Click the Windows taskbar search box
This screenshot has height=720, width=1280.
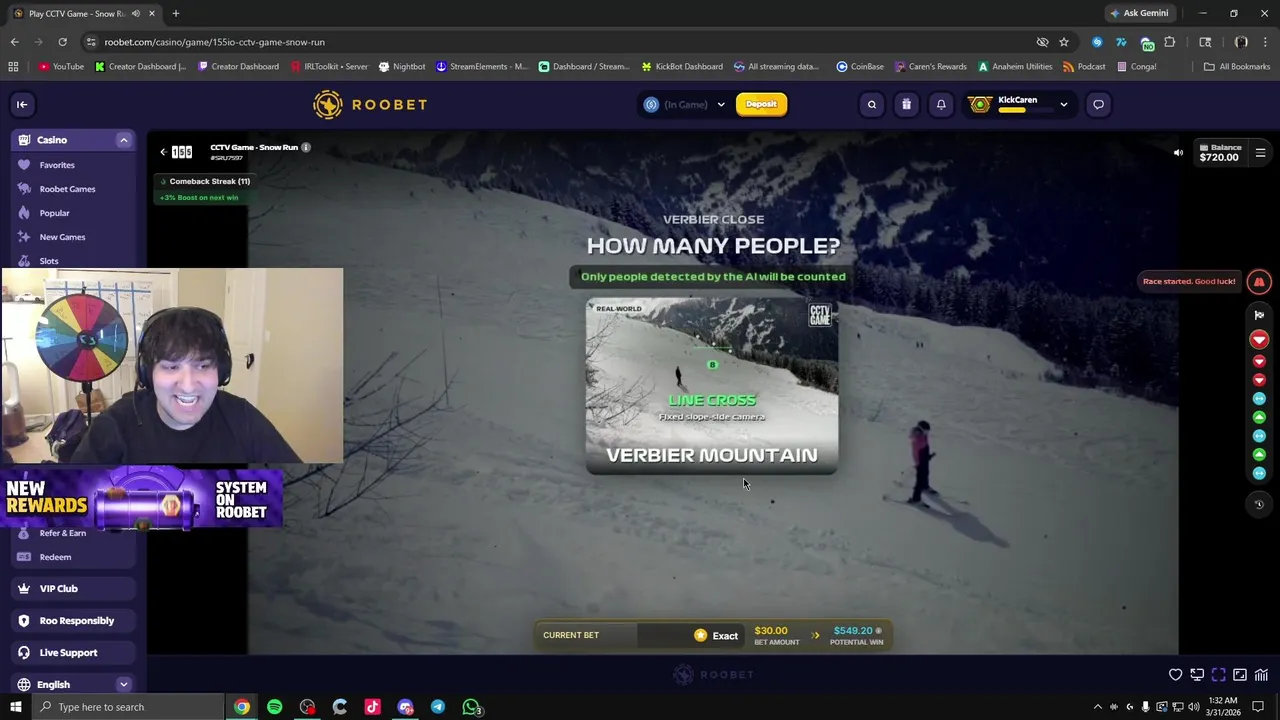(127, 707)
